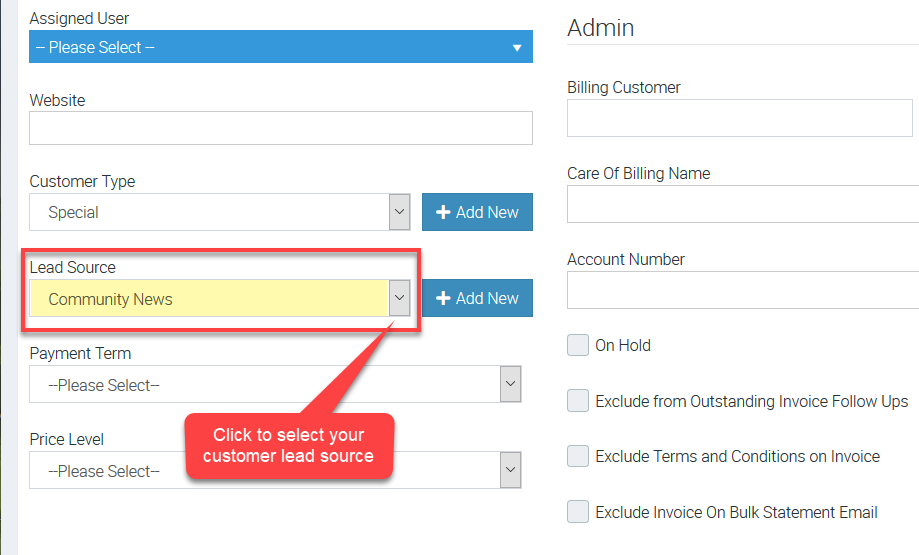This screenshot has width=919, height=555.
Task: Check Exclude Terms and Conditions on Invoice
Action: pyautogui.click(x=578, y=456)
